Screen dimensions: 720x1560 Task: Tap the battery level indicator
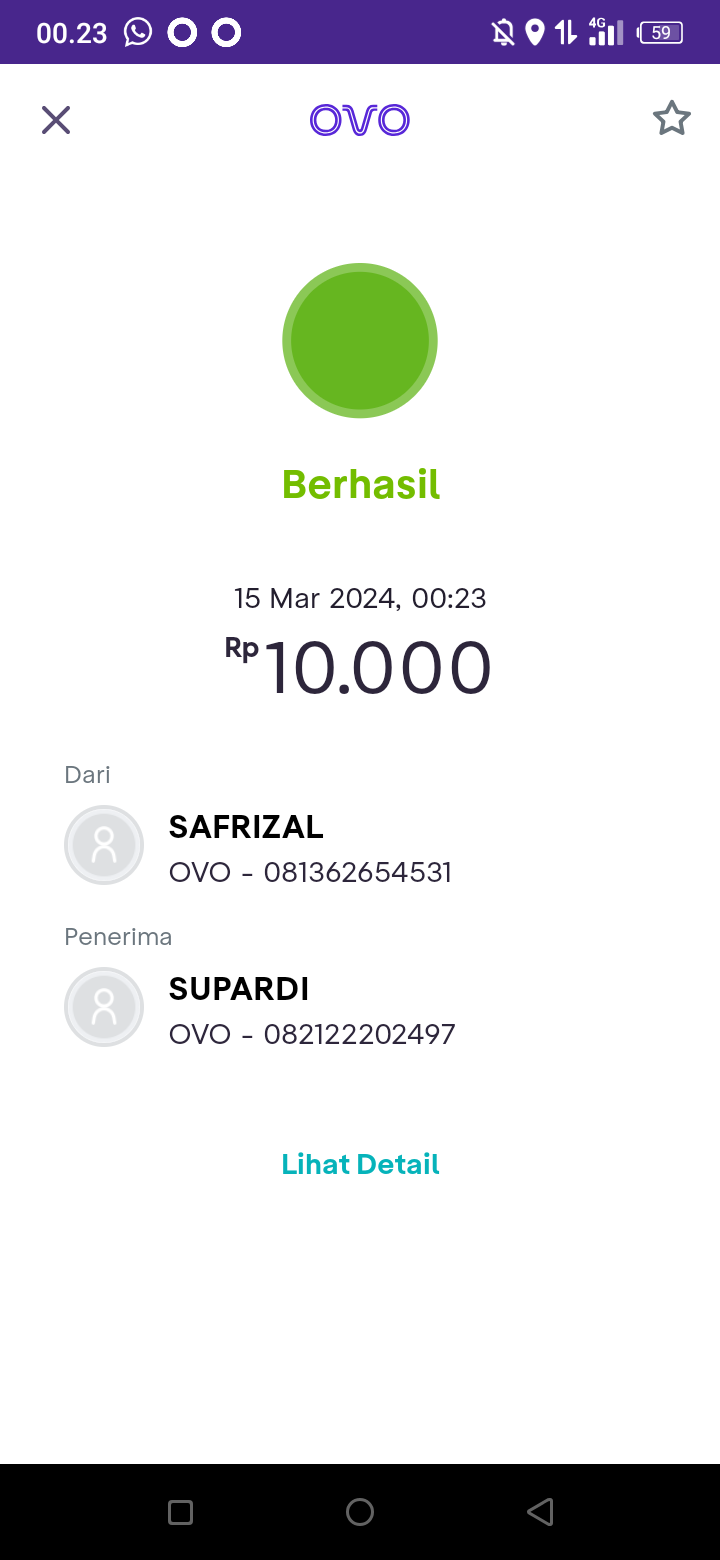click(x=660, y=33)
